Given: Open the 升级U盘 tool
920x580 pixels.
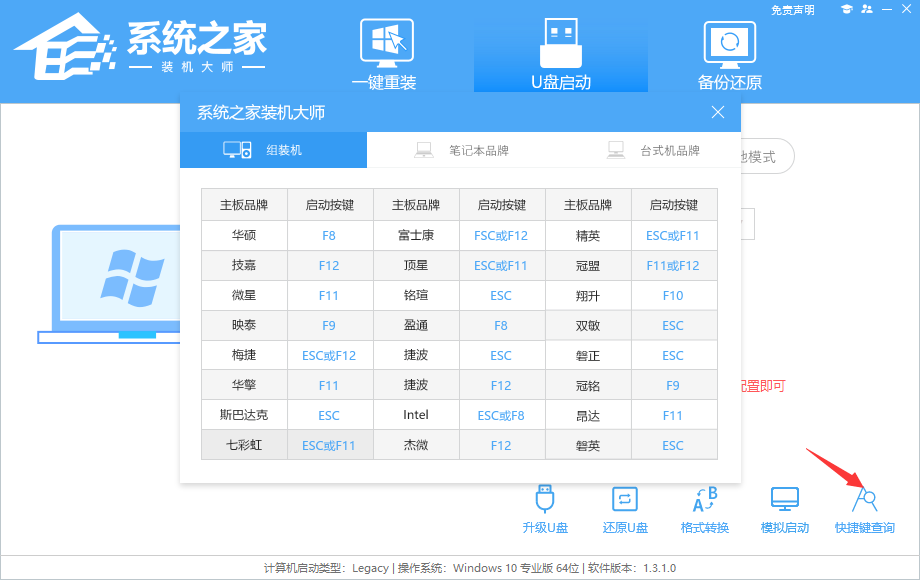Looking at the screenshot, I should pos(545,508).
